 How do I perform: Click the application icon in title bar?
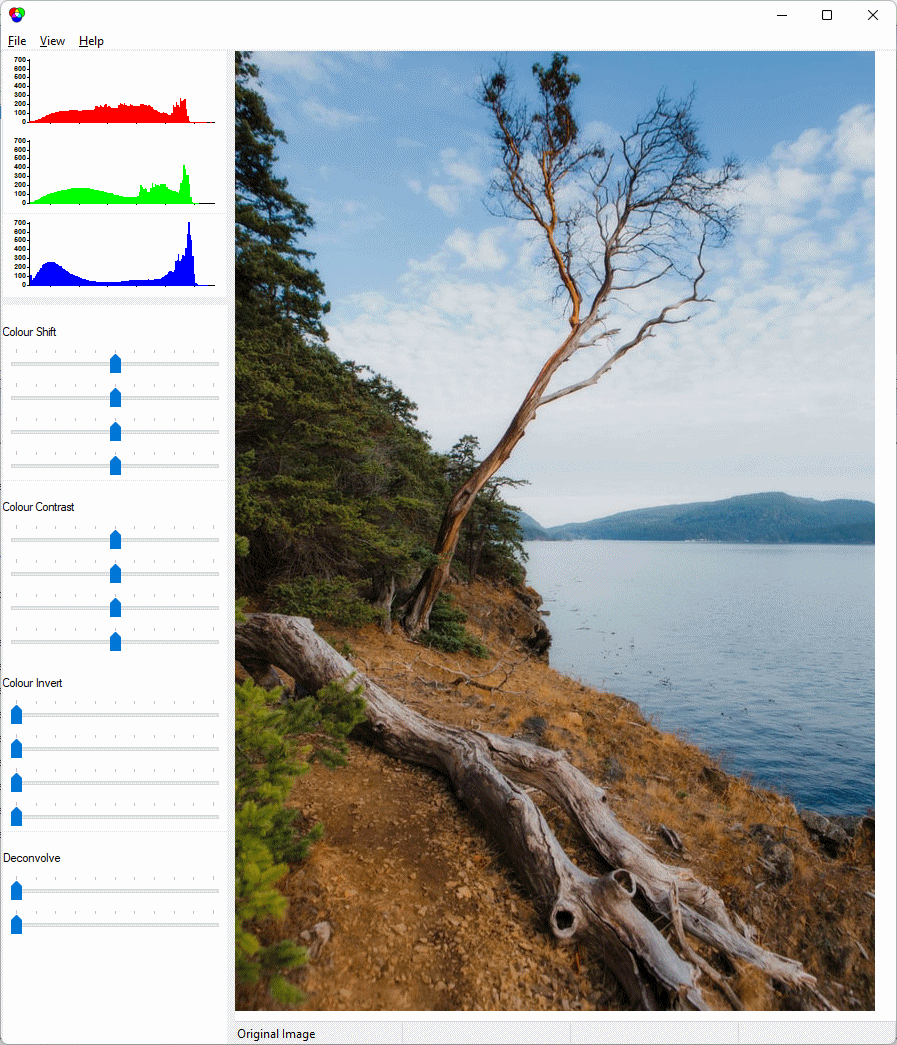point(16,15)
